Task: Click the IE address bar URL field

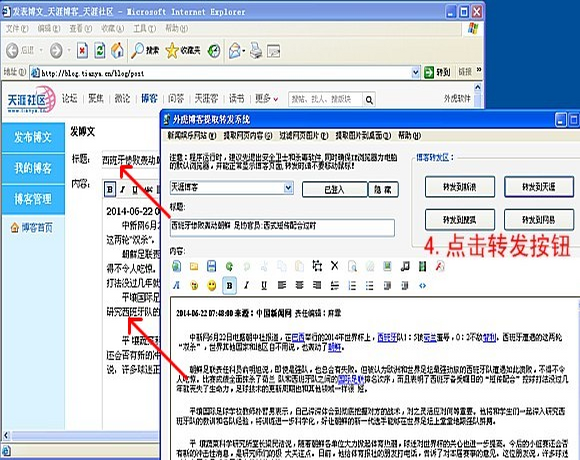Action: pos(221,73)
